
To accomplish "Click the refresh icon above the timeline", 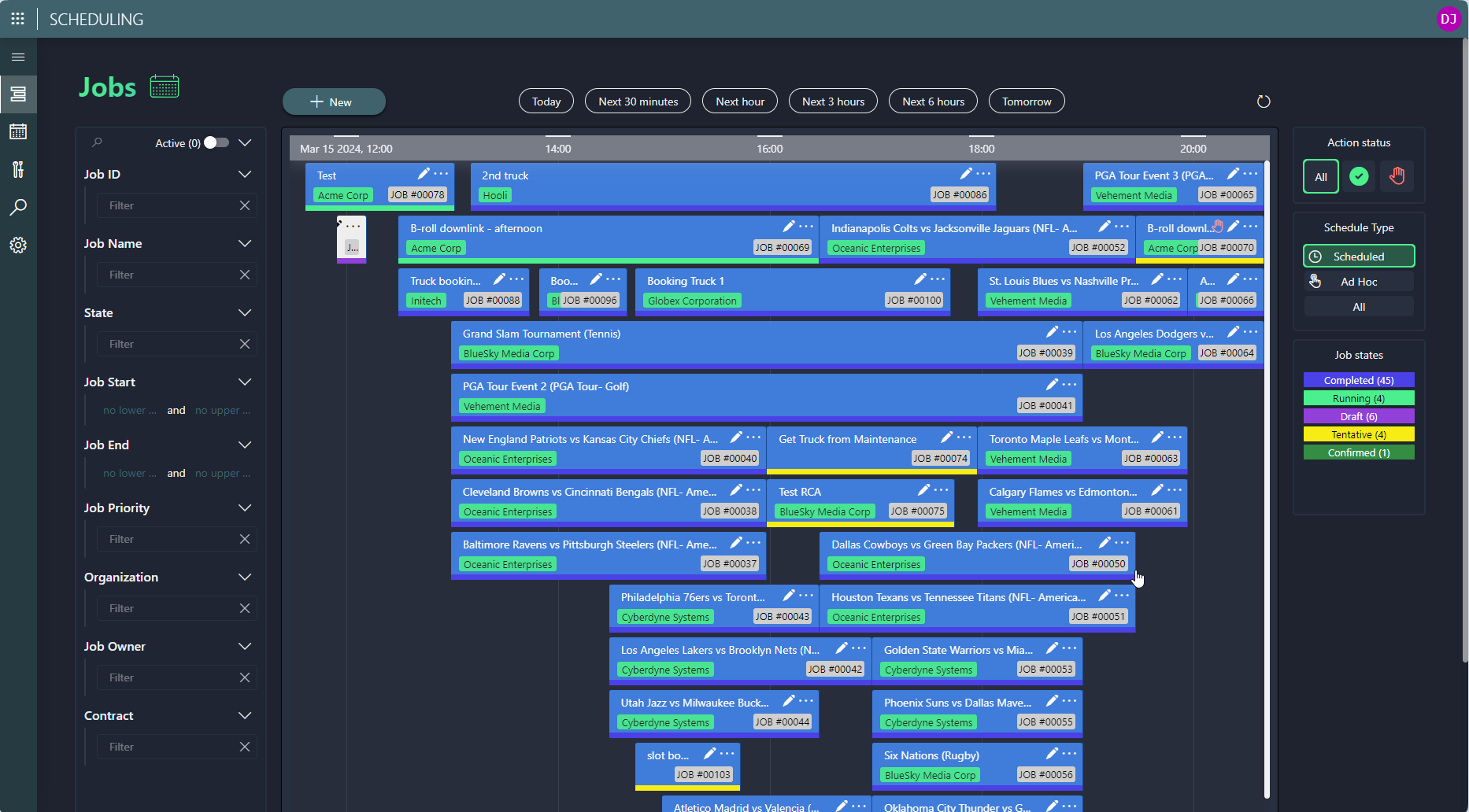I will (1264, 101).
